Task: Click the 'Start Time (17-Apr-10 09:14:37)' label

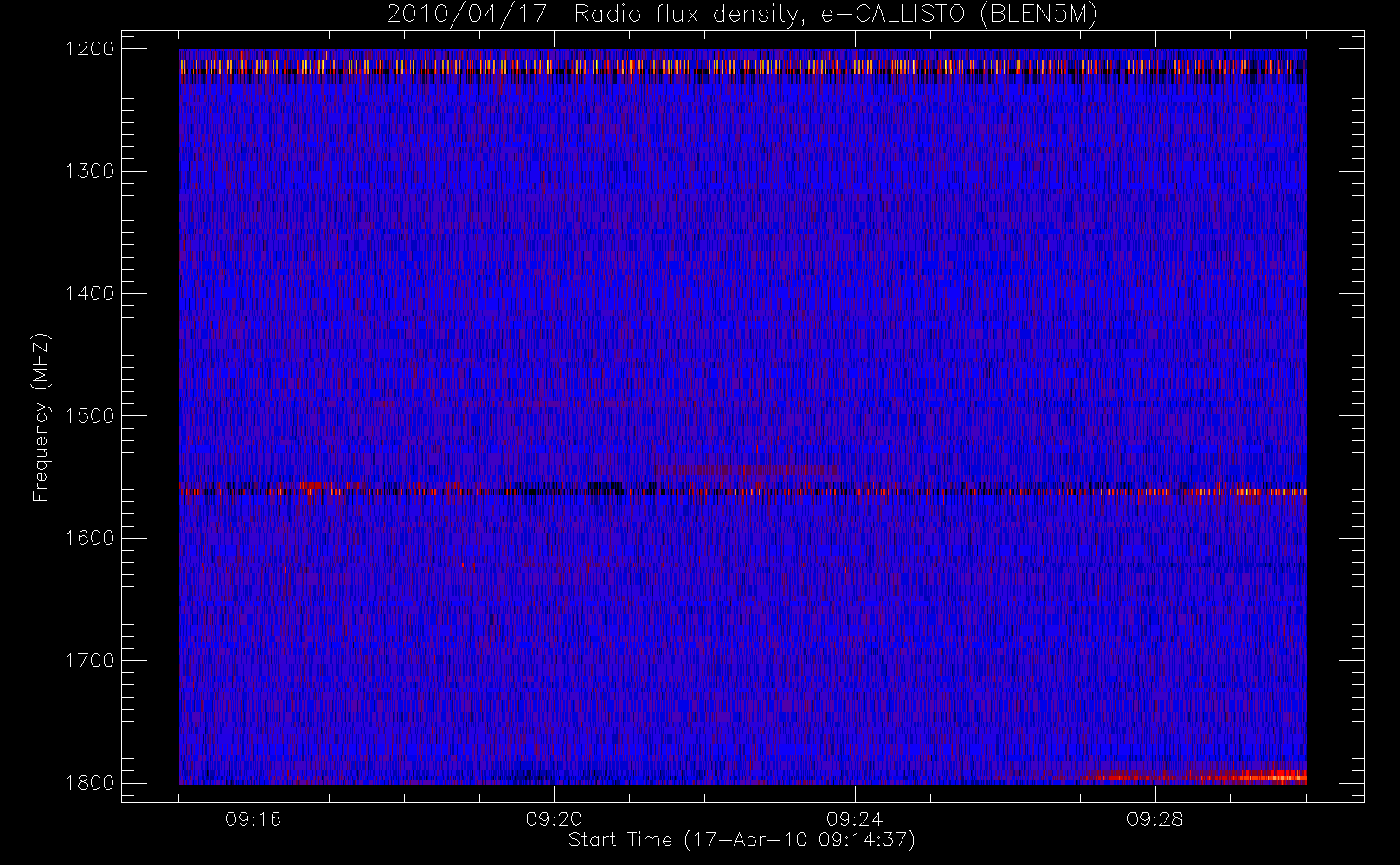Action: (x=742, y=840)
